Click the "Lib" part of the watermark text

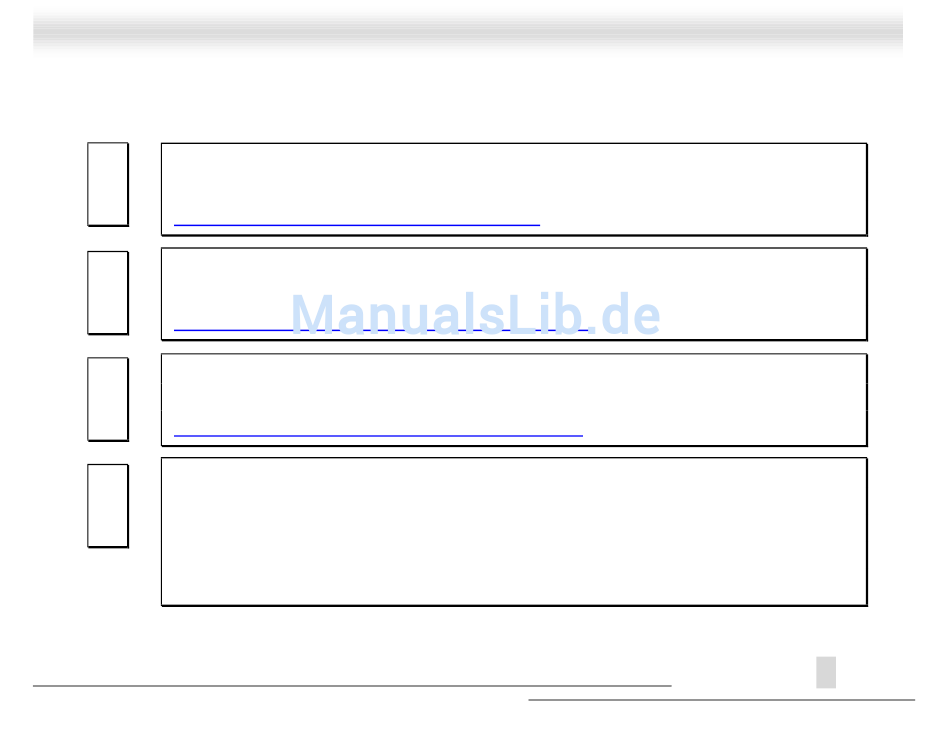coord(541,314)
